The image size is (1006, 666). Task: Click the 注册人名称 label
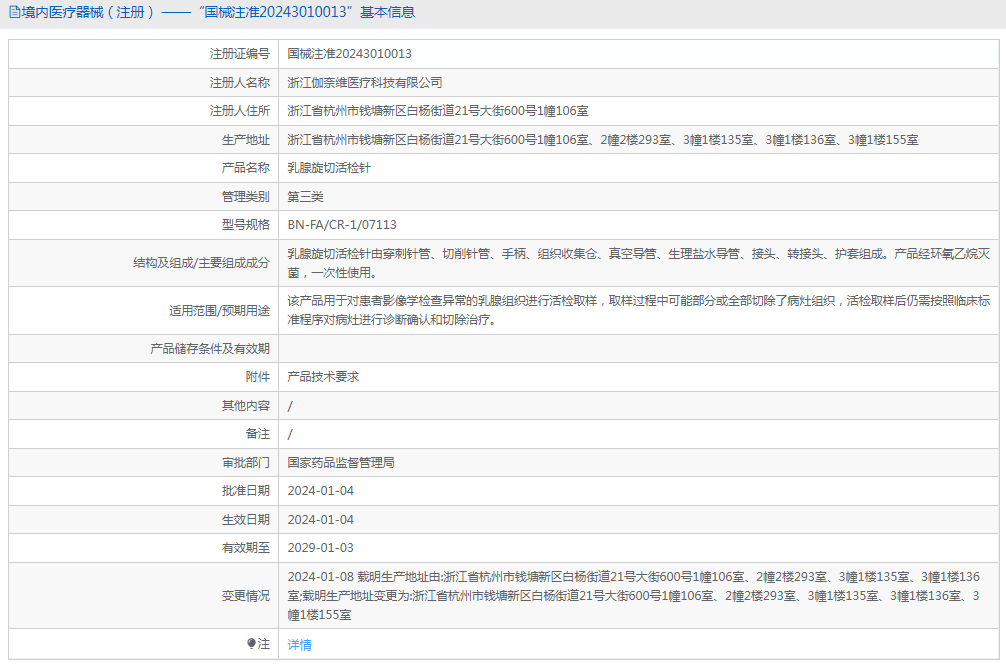point(239,82)
